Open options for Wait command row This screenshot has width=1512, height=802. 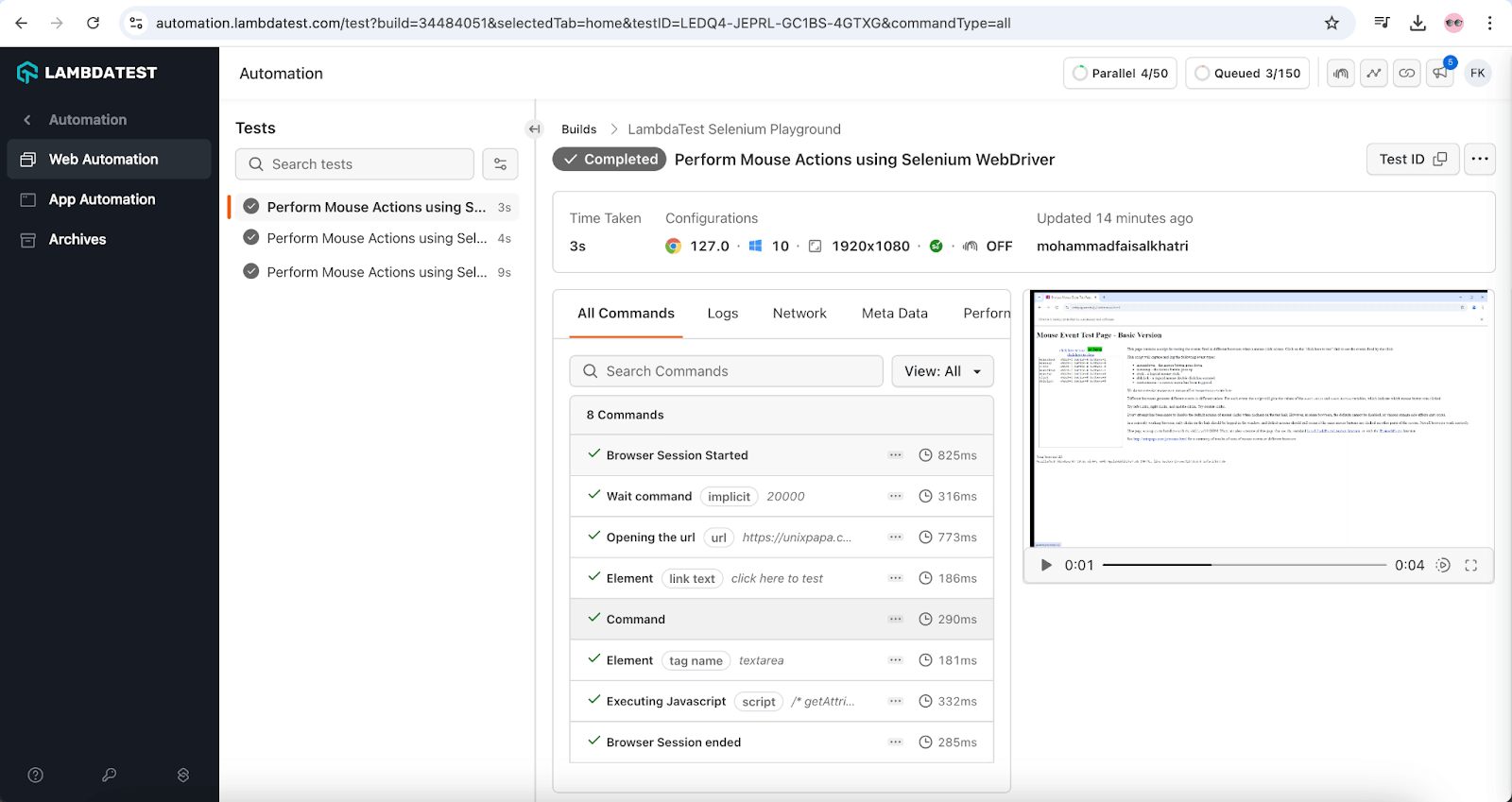click(x=895, y=497)
